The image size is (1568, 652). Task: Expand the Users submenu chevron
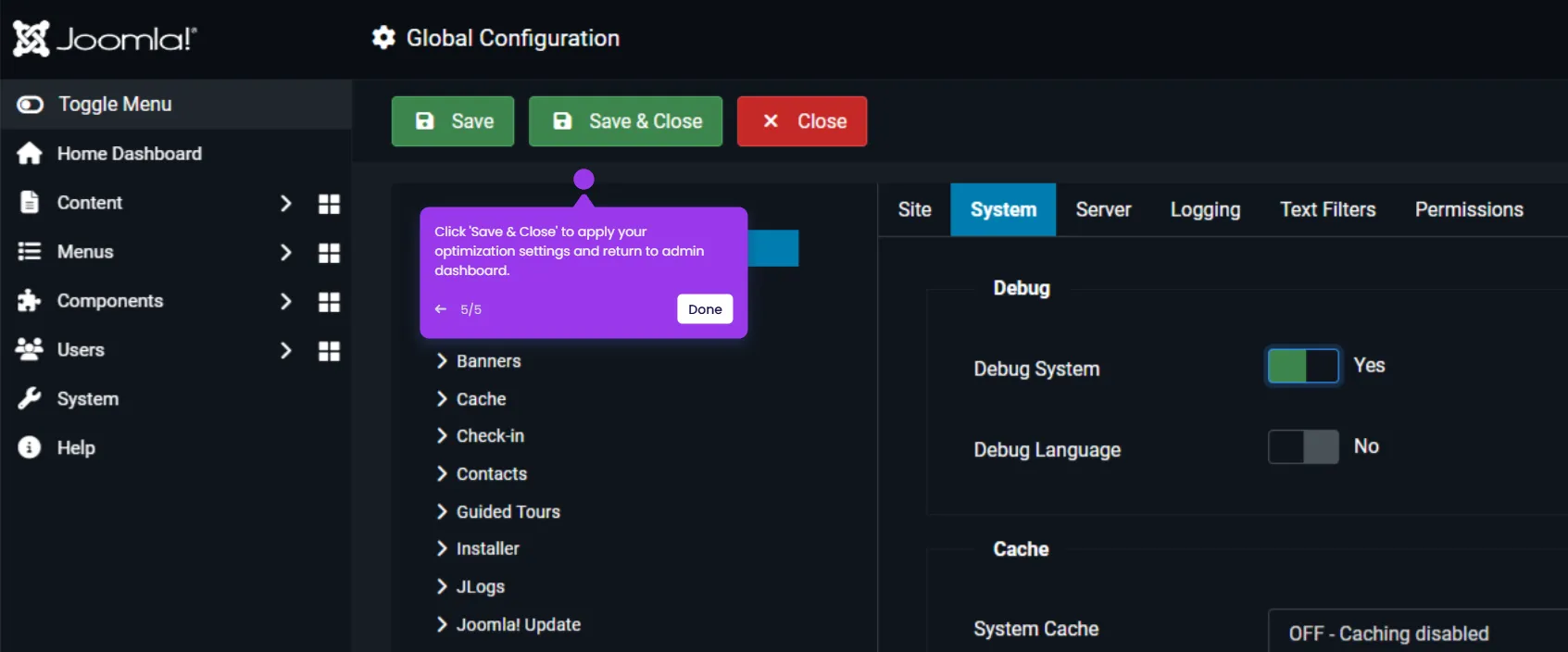pyautogui.click(x=285, y=350)
